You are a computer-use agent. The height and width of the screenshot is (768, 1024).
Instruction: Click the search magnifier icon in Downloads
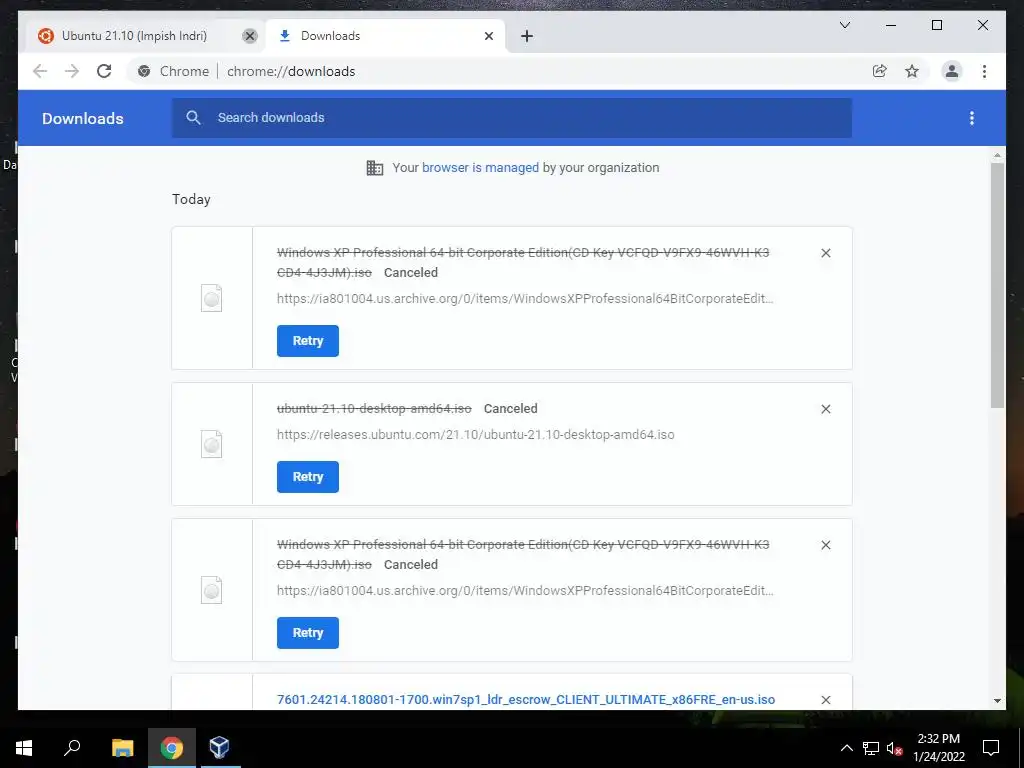pos(193,118)
